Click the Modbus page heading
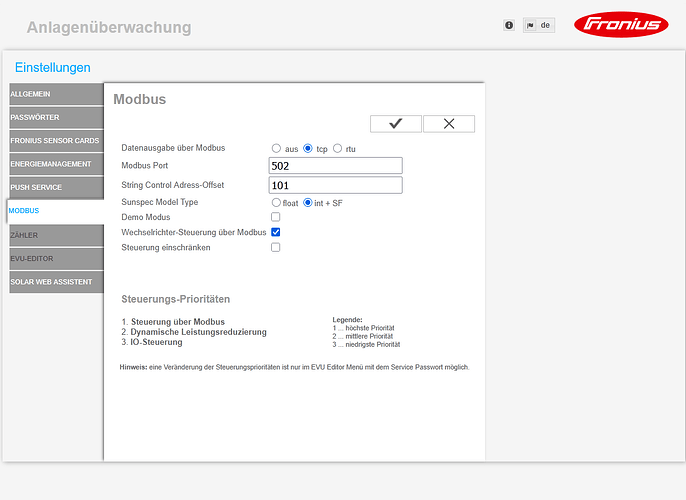The image size is (686, 500). [140, 99]
